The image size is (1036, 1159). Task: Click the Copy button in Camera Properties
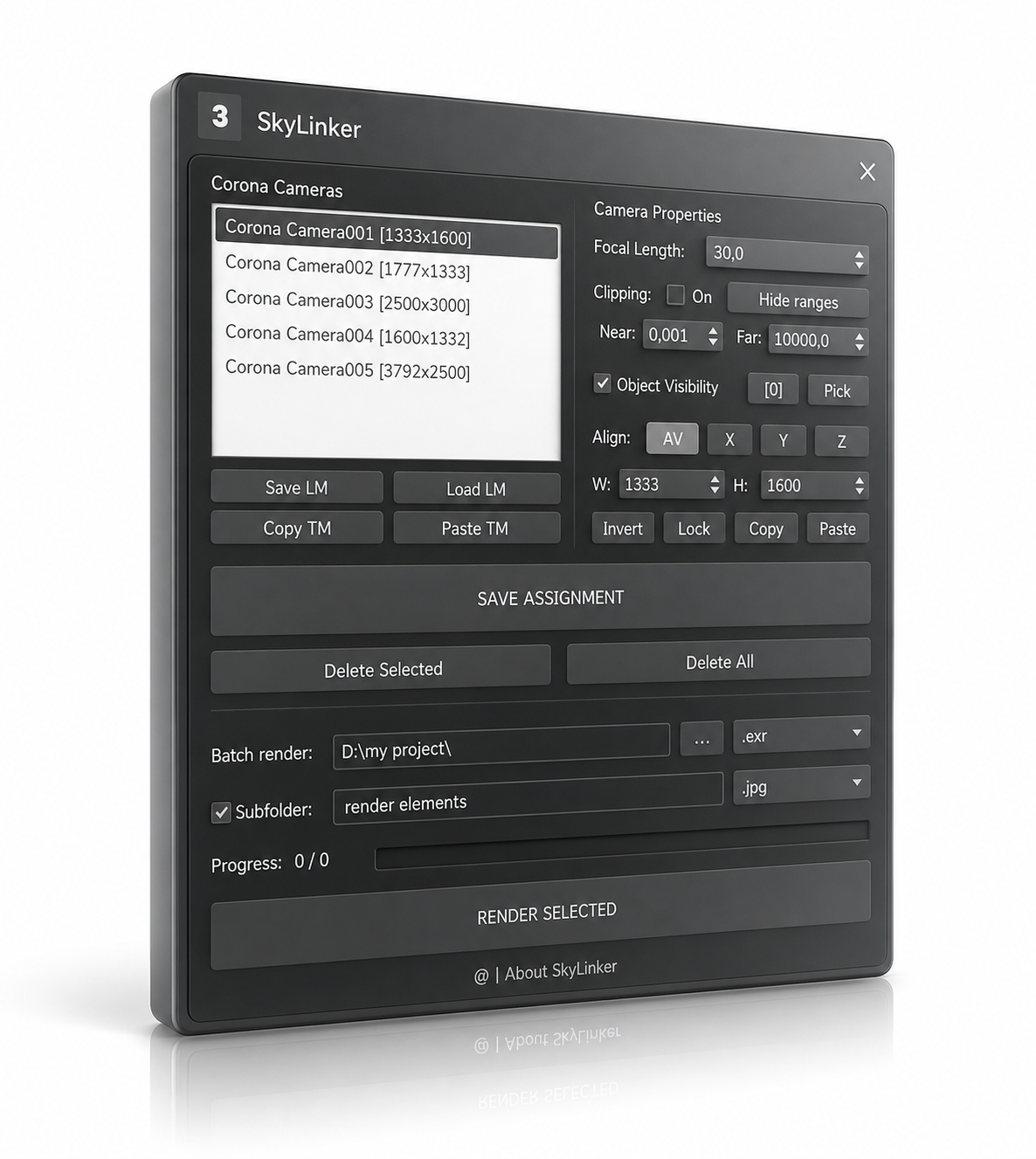(x=766, y=528)
